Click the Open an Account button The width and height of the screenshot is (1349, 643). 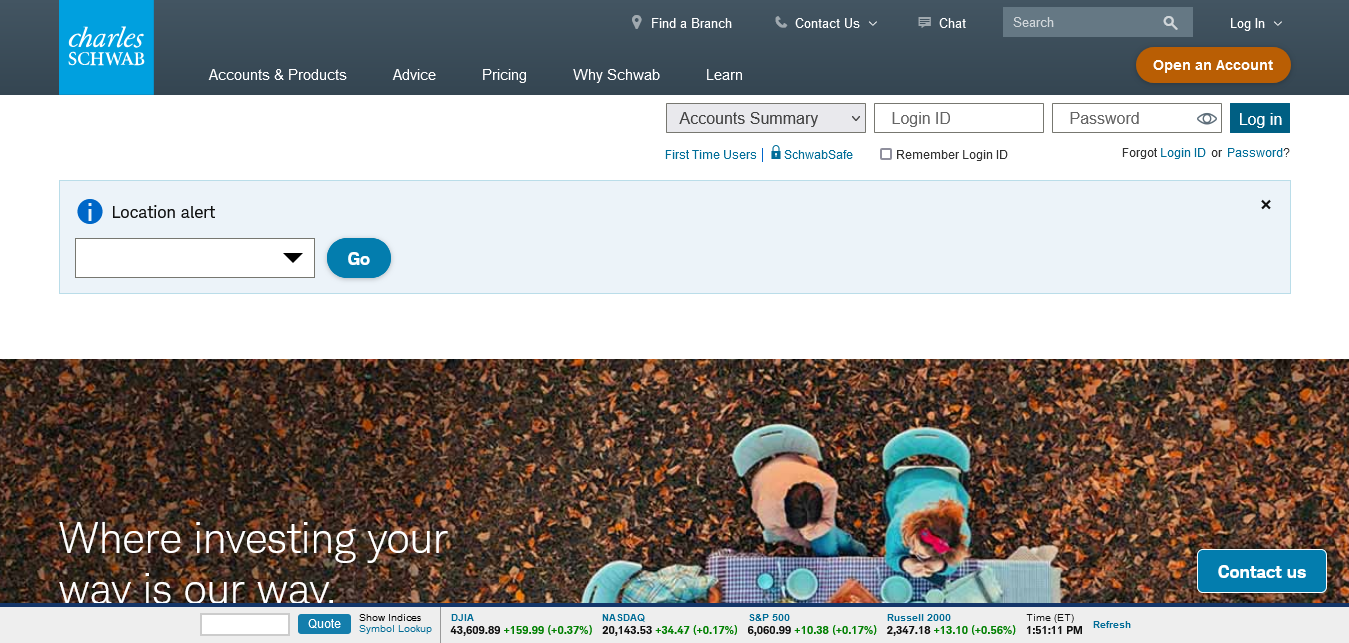coord(1213,65)
